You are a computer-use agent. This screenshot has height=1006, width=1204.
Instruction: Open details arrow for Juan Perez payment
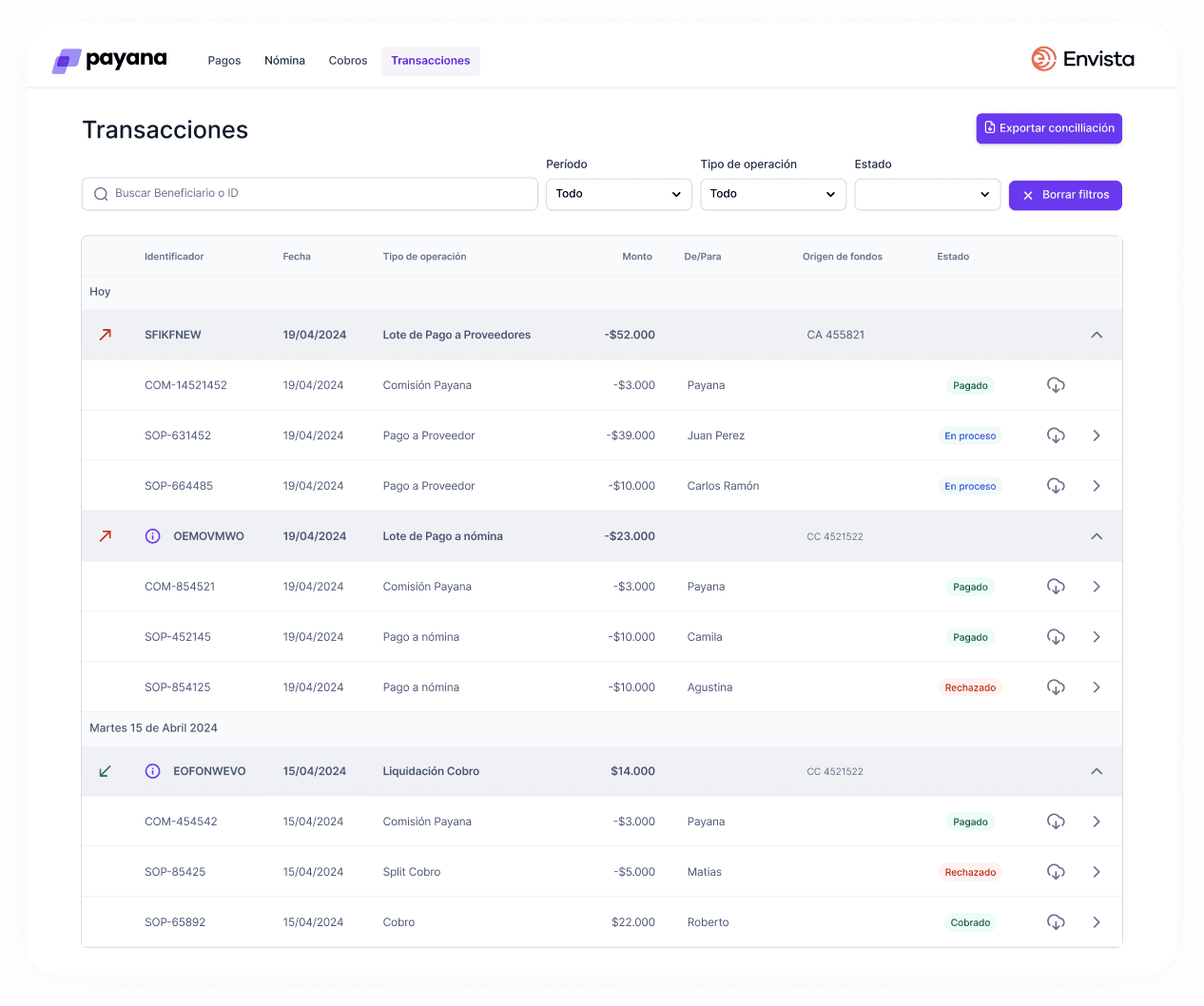1096,435
